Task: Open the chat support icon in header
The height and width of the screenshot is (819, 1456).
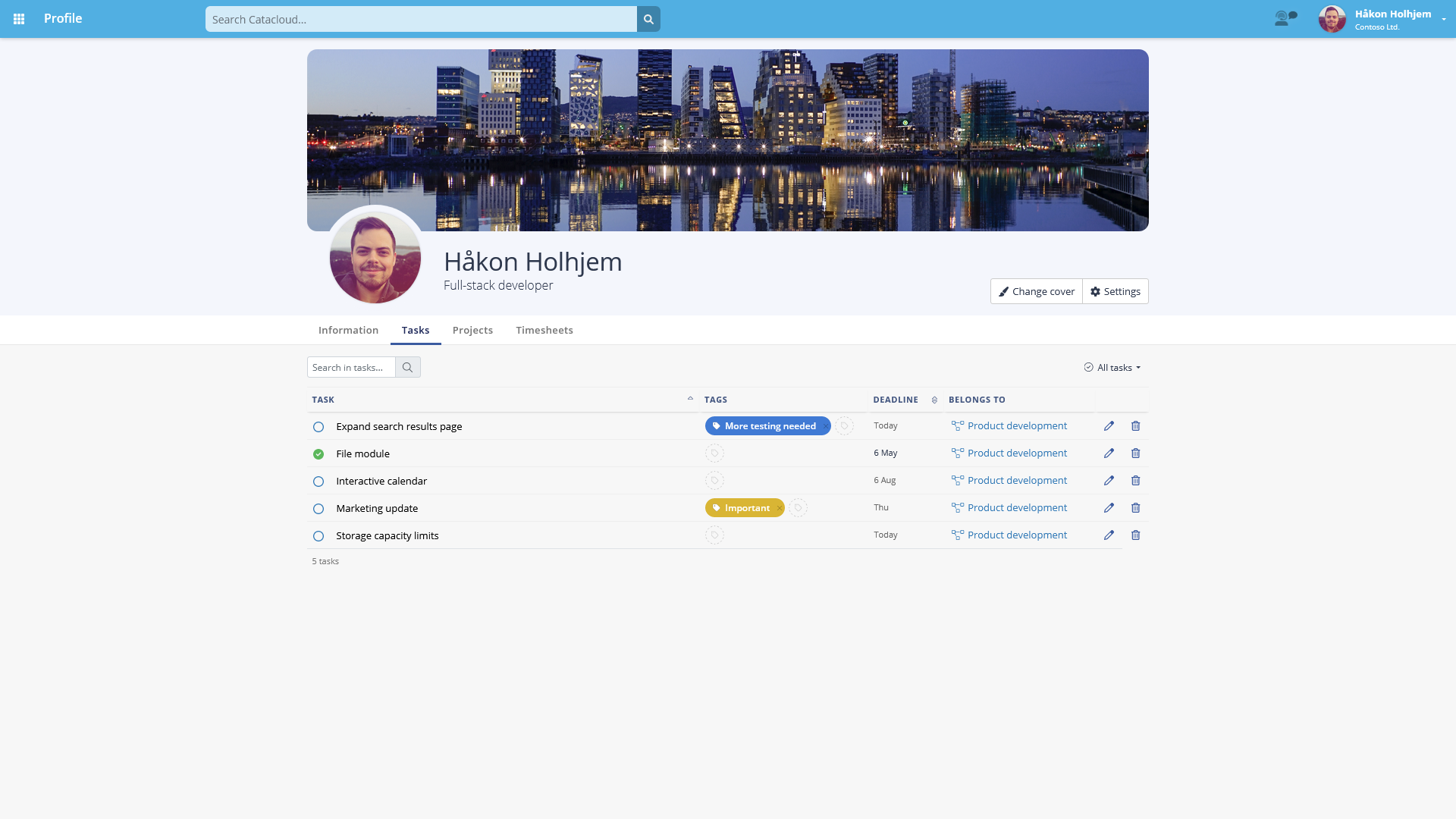Action: click(1285, 18)
